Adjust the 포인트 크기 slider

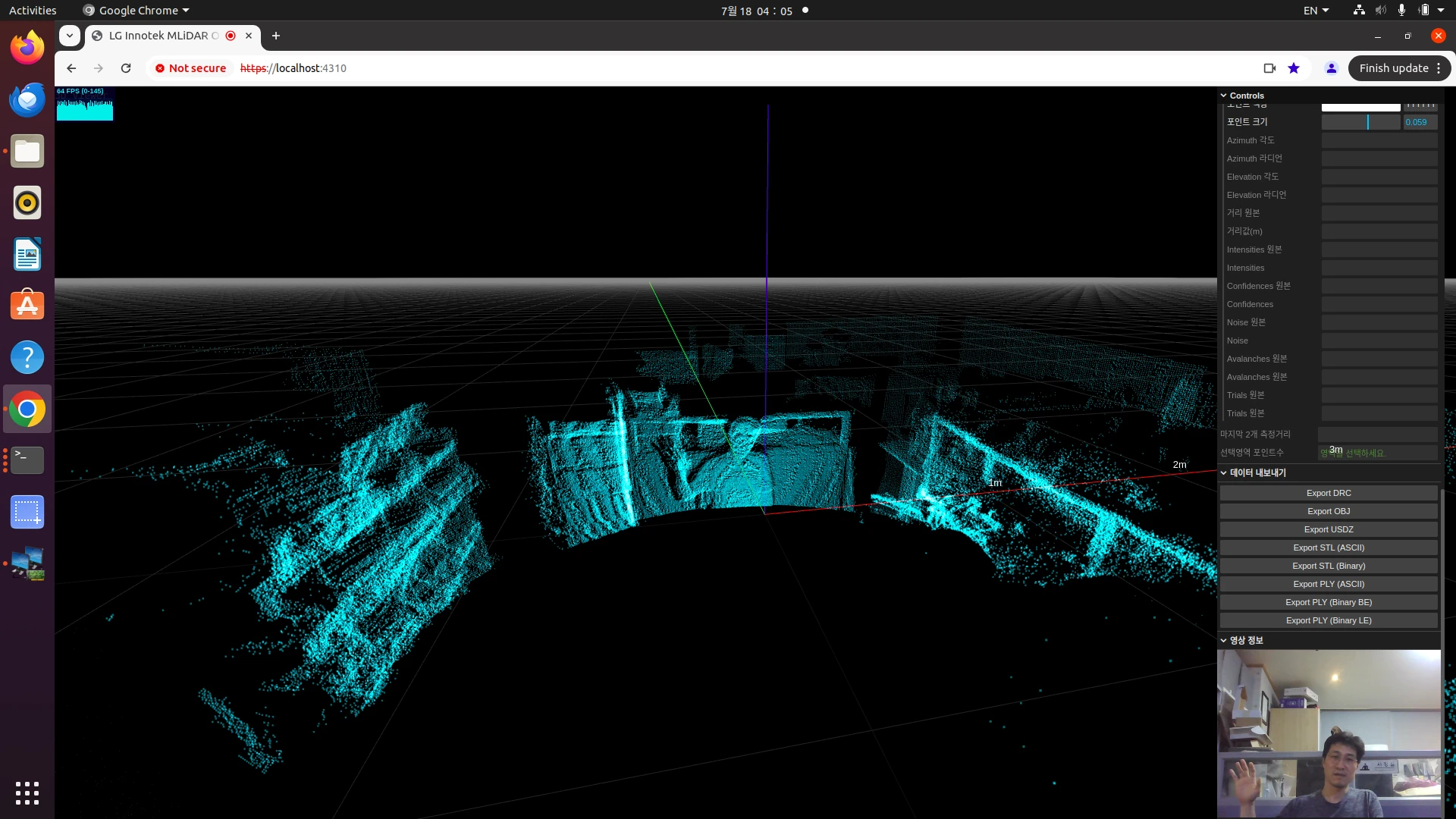coord(1360,122)
